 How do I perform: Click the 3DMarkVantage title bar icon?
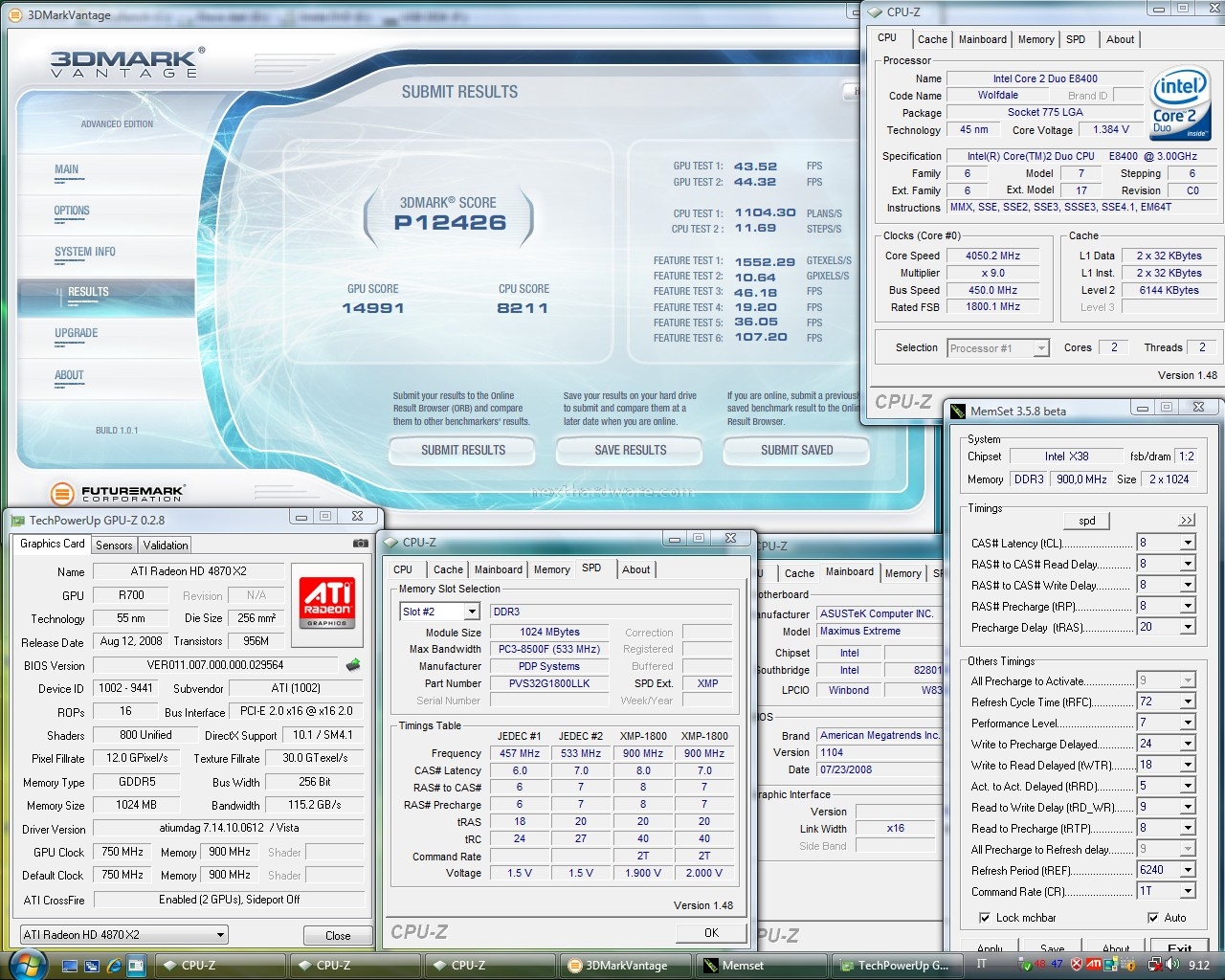[x=15, y=15]
